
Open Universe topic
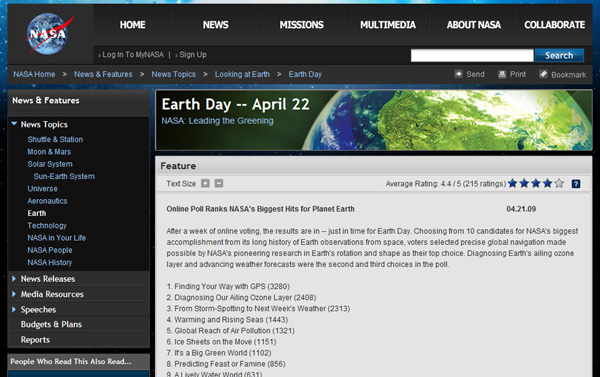click(42, 189)
